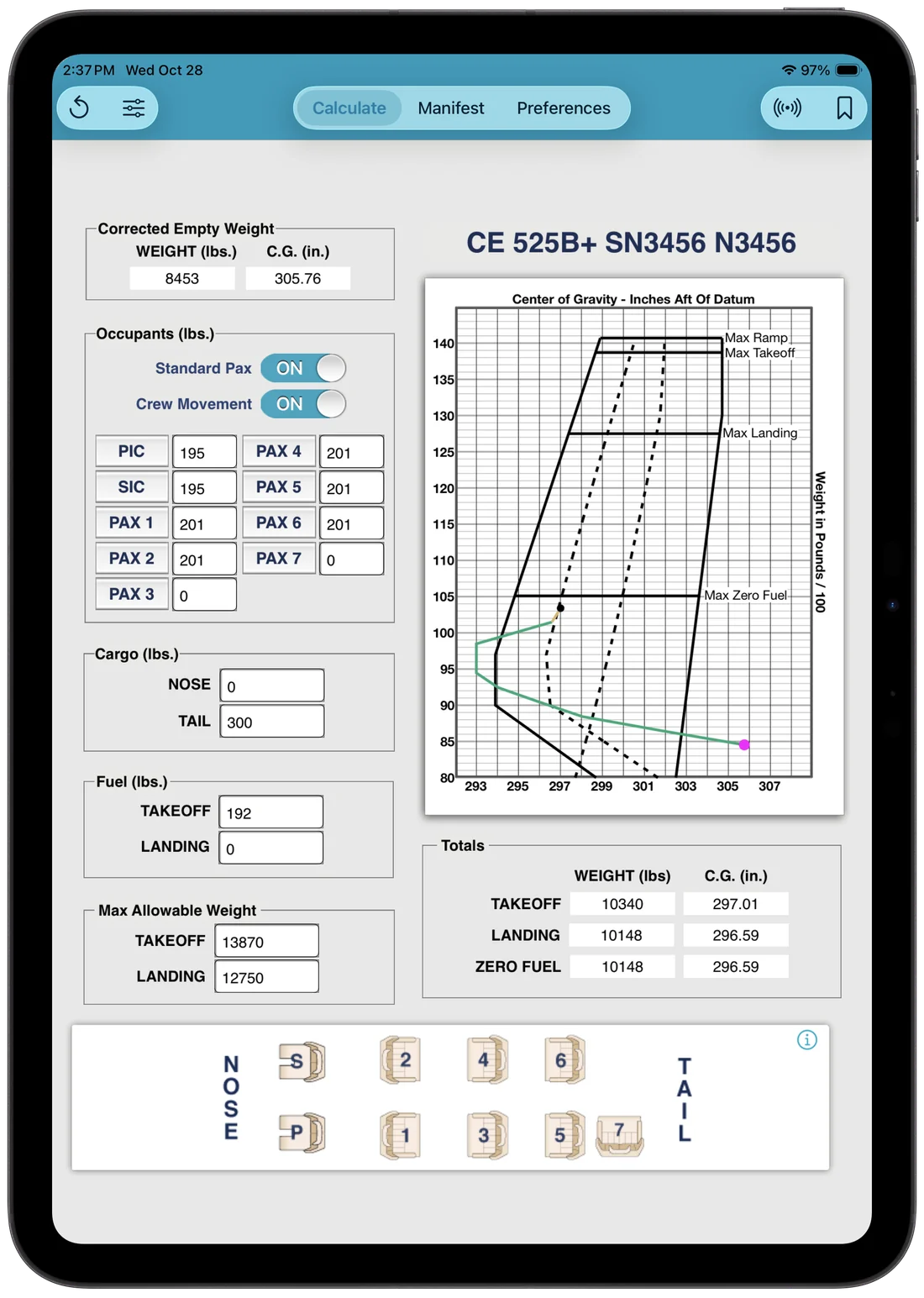Edit the PAX 7 weight field
The height and width of the screenshot is (1298, 924).
click(x=351, y=559)
